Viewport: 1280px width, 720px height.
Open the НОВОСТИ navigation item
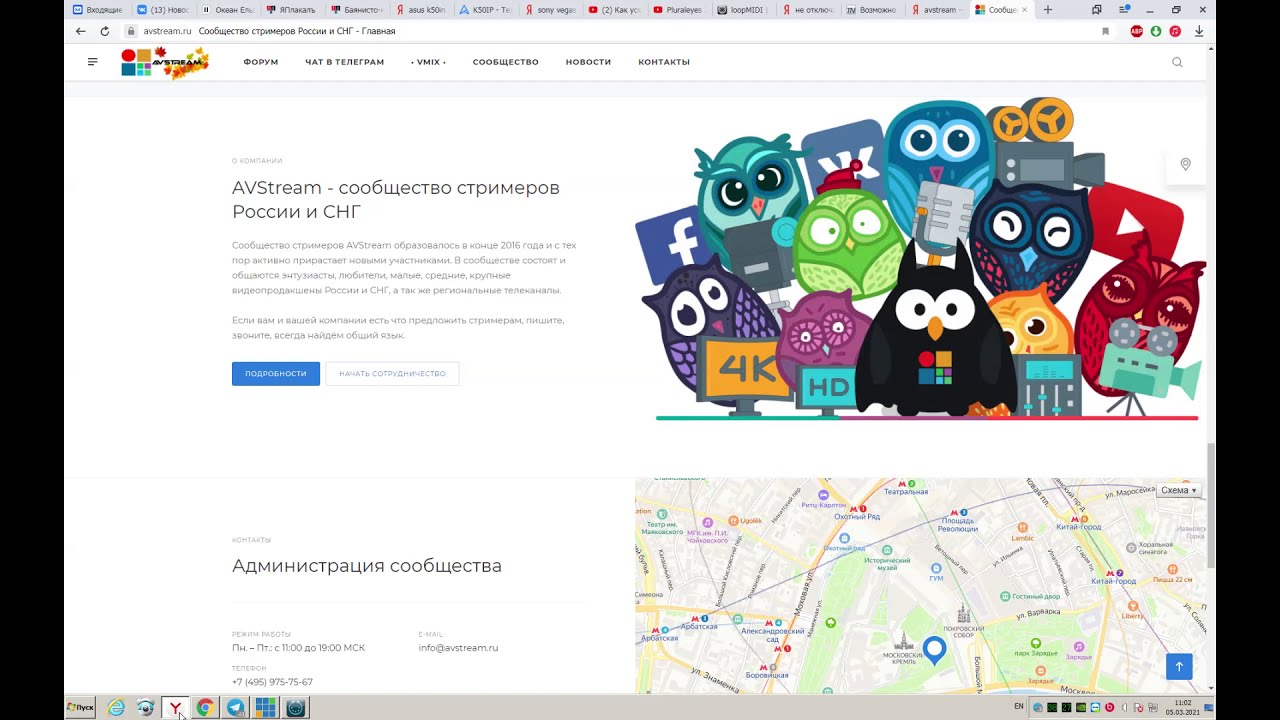pyautogui.click(x=588, y=62)
